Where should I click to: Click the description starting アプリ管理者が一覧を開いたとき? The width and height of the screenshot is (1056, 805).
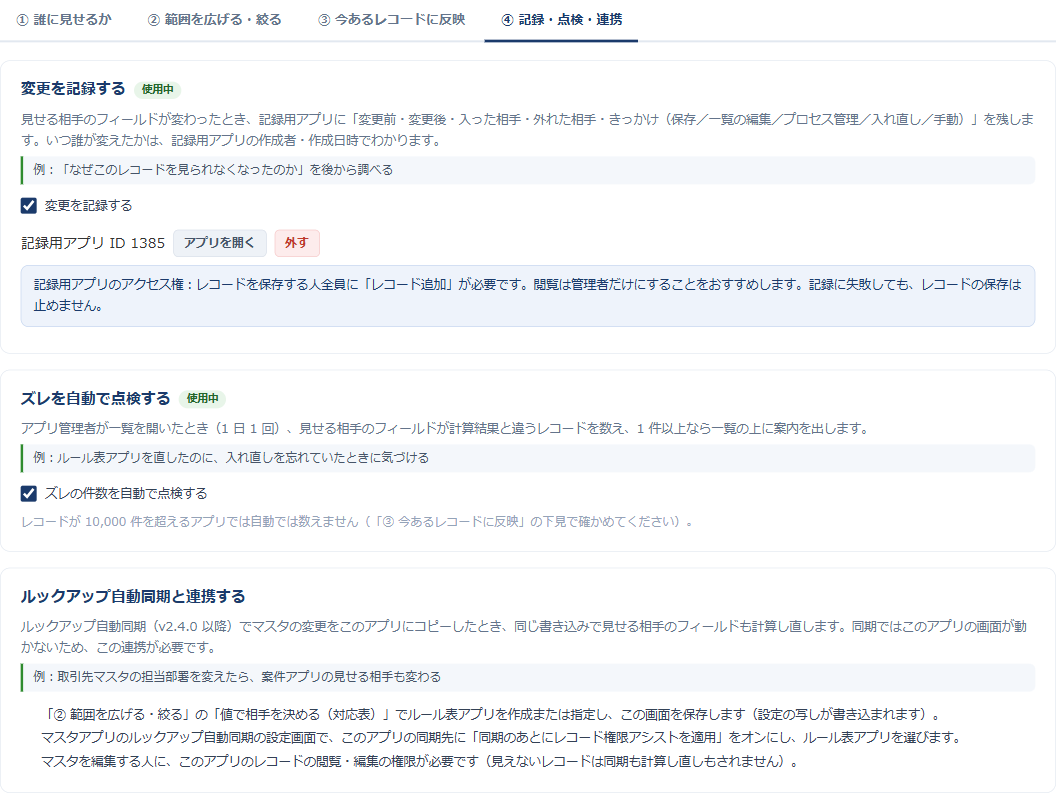(446, 428)
